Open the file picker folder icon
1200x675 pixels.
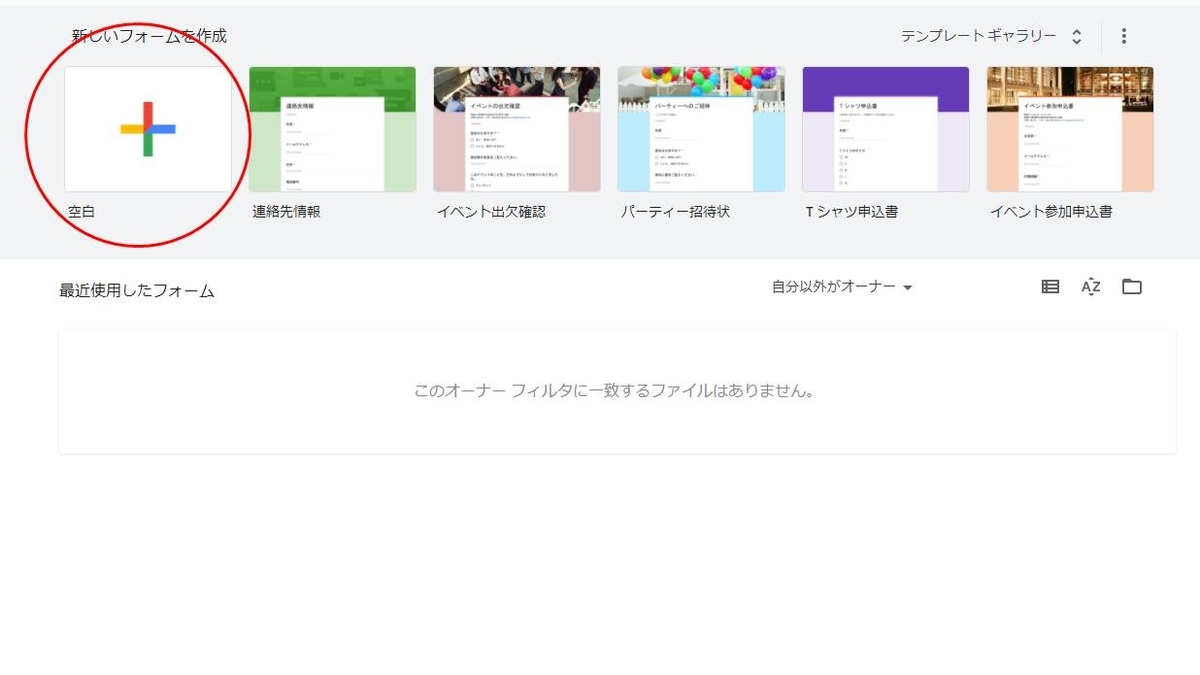1132,287
